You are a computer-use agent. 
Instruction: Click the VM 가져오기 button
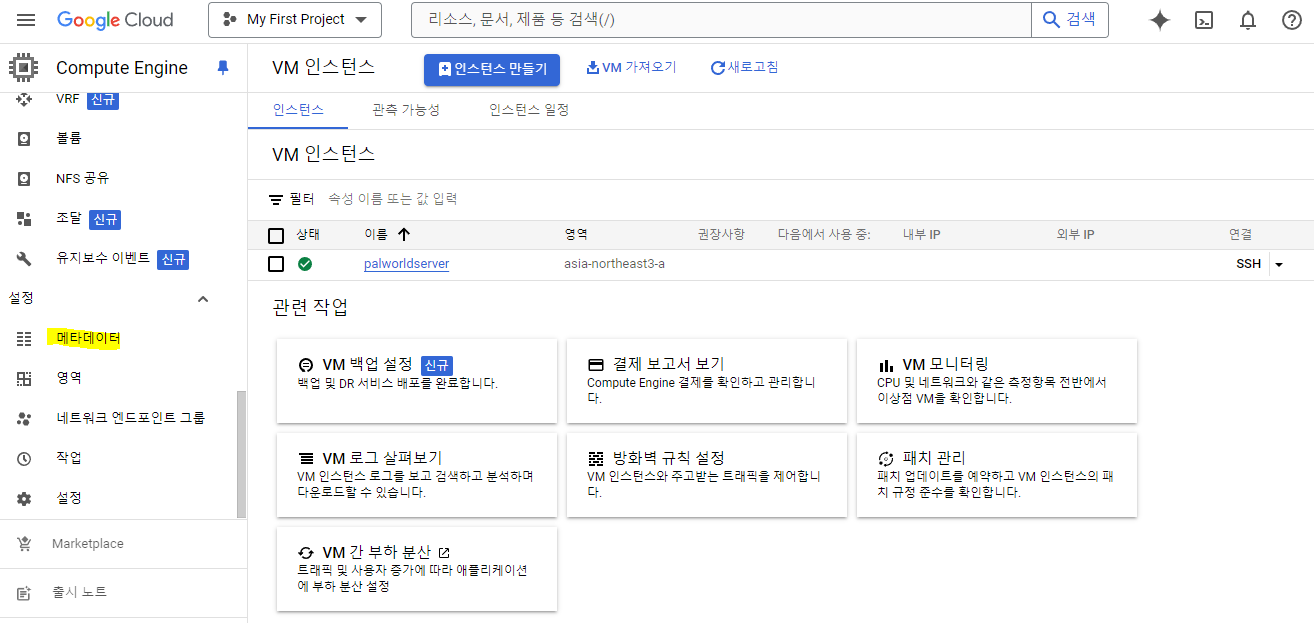coord(631,68)
